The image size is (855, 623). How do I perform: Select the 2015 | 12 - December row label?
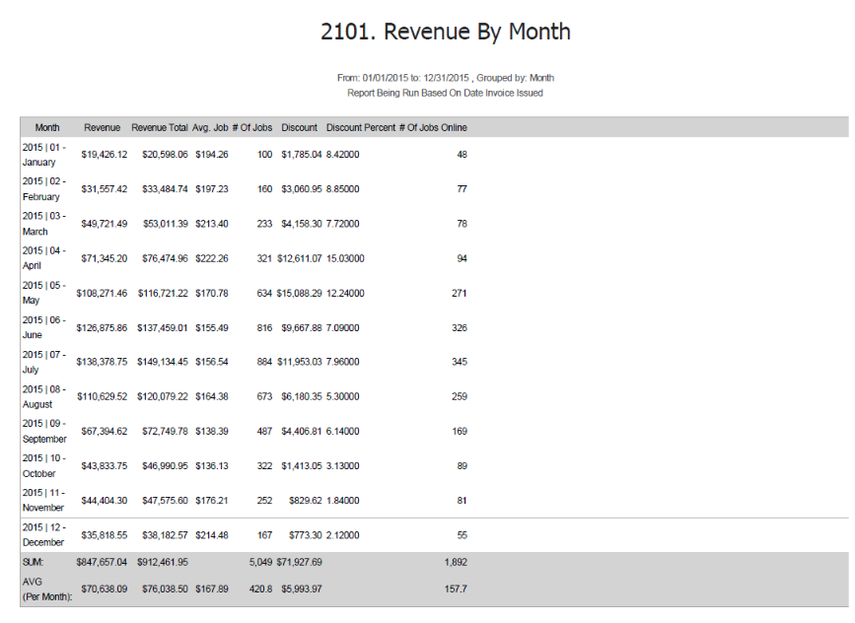click(x=44, y=535)
